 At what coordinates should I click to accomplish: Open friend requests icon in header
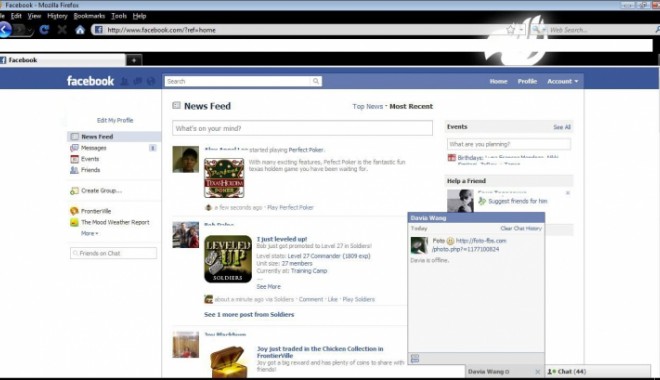[124, 81]
